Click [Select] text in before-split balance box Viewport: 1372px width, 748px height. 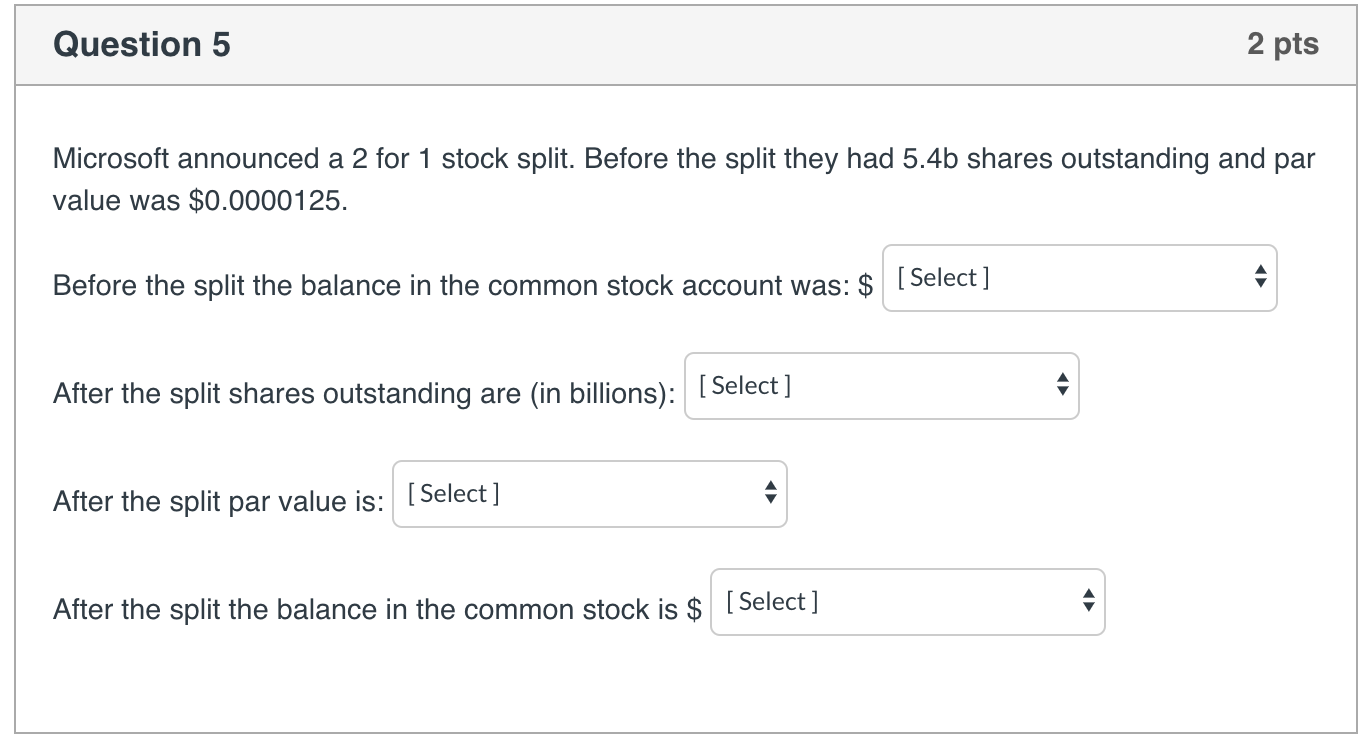coord(944,277)
